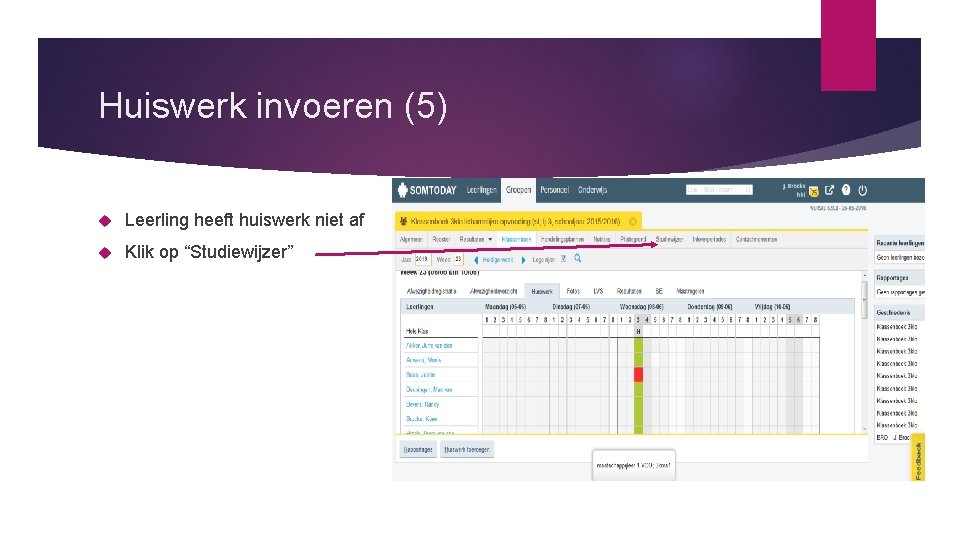Select the Huiswerk sub-tab
This screenshot has width=960, height=540.
542,291
